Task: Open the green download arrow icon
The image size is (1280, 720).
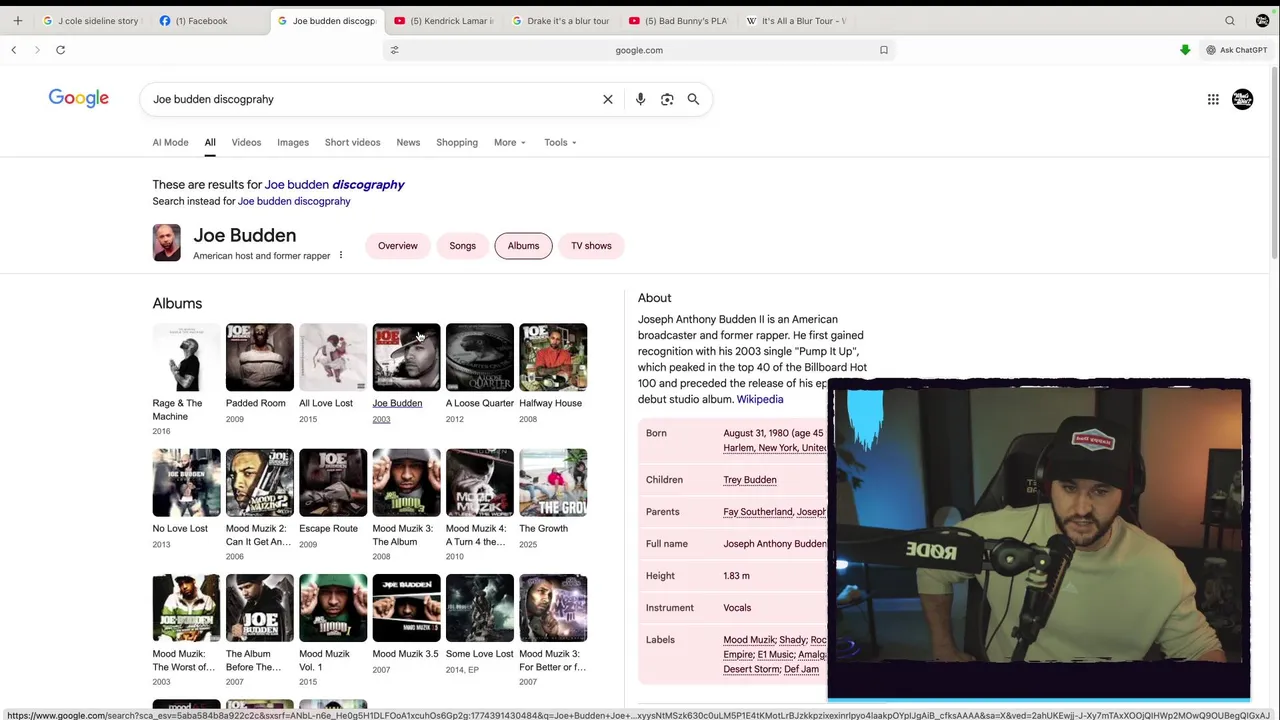Action: coord(1185,50)
